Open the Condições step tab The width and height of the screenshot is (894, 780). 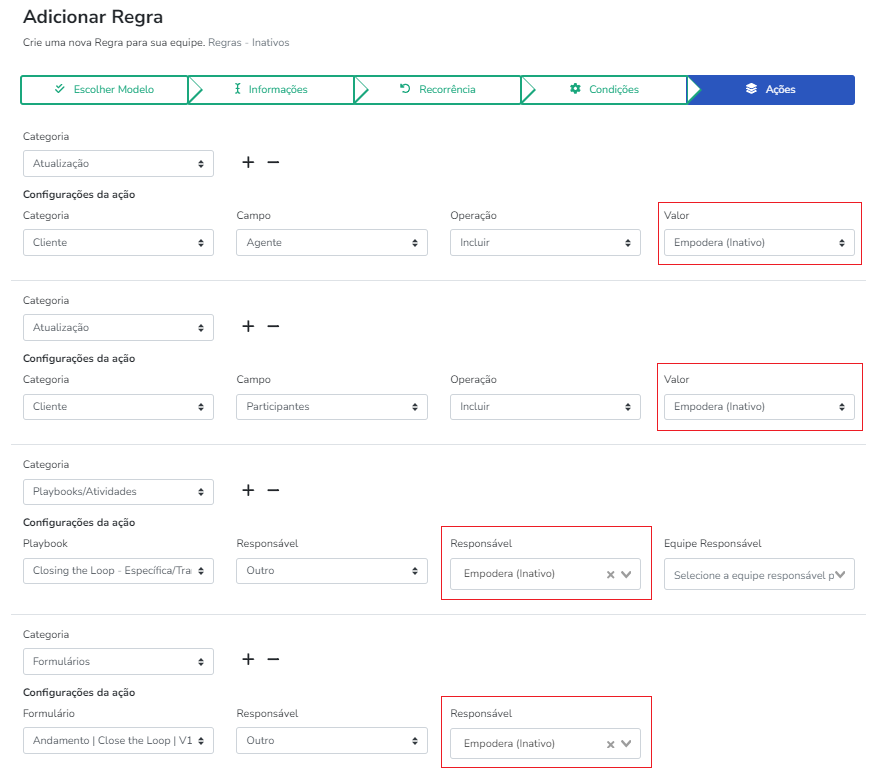pyautogui.click(x=604, y=89)
